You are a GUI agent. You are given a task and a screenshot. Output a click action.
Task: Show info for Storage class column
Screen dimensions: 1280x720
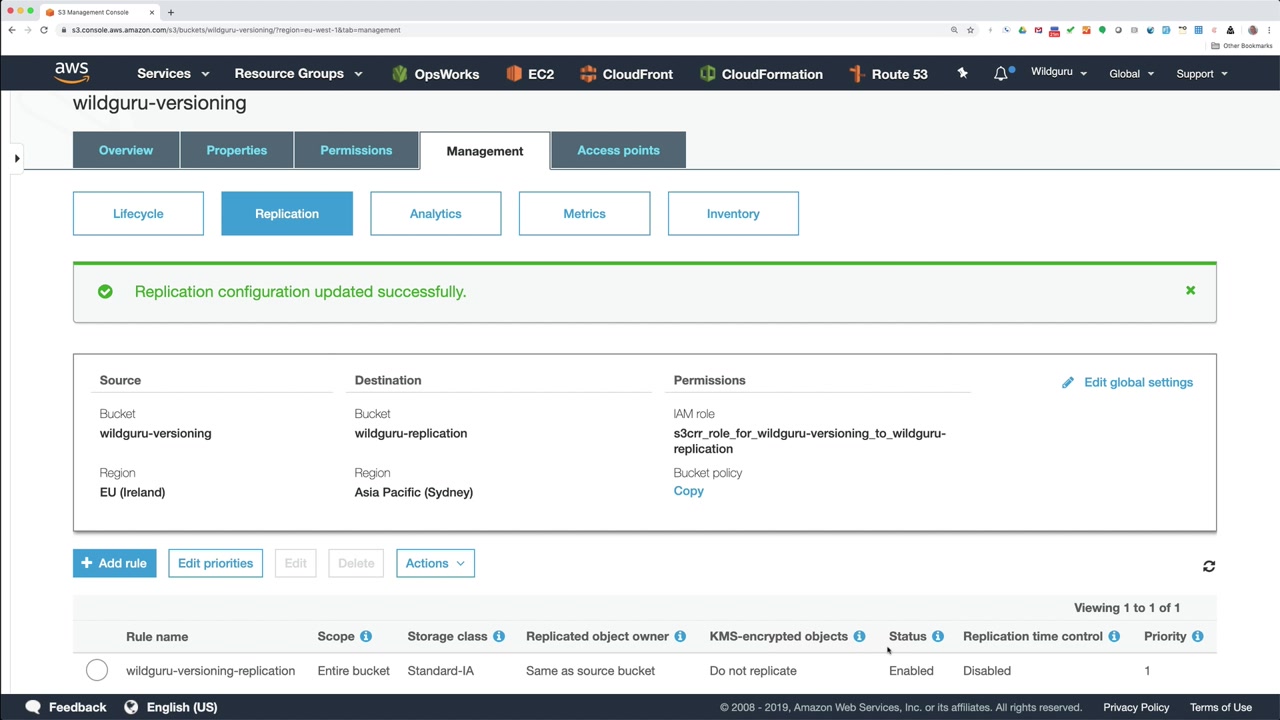pos(499,636)
